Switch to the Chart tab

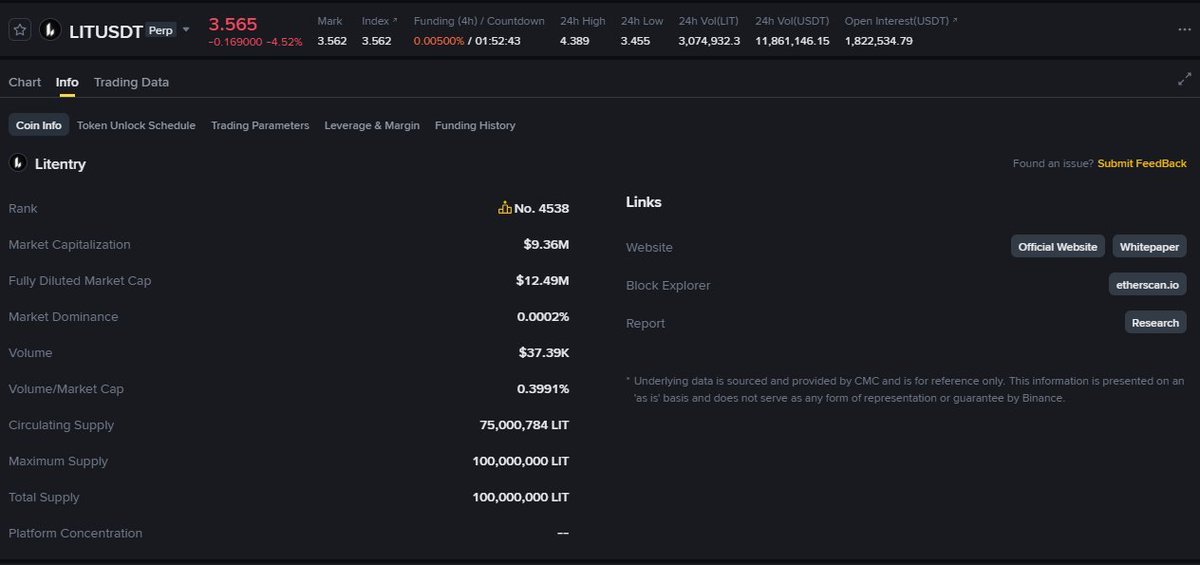(25, 82)
